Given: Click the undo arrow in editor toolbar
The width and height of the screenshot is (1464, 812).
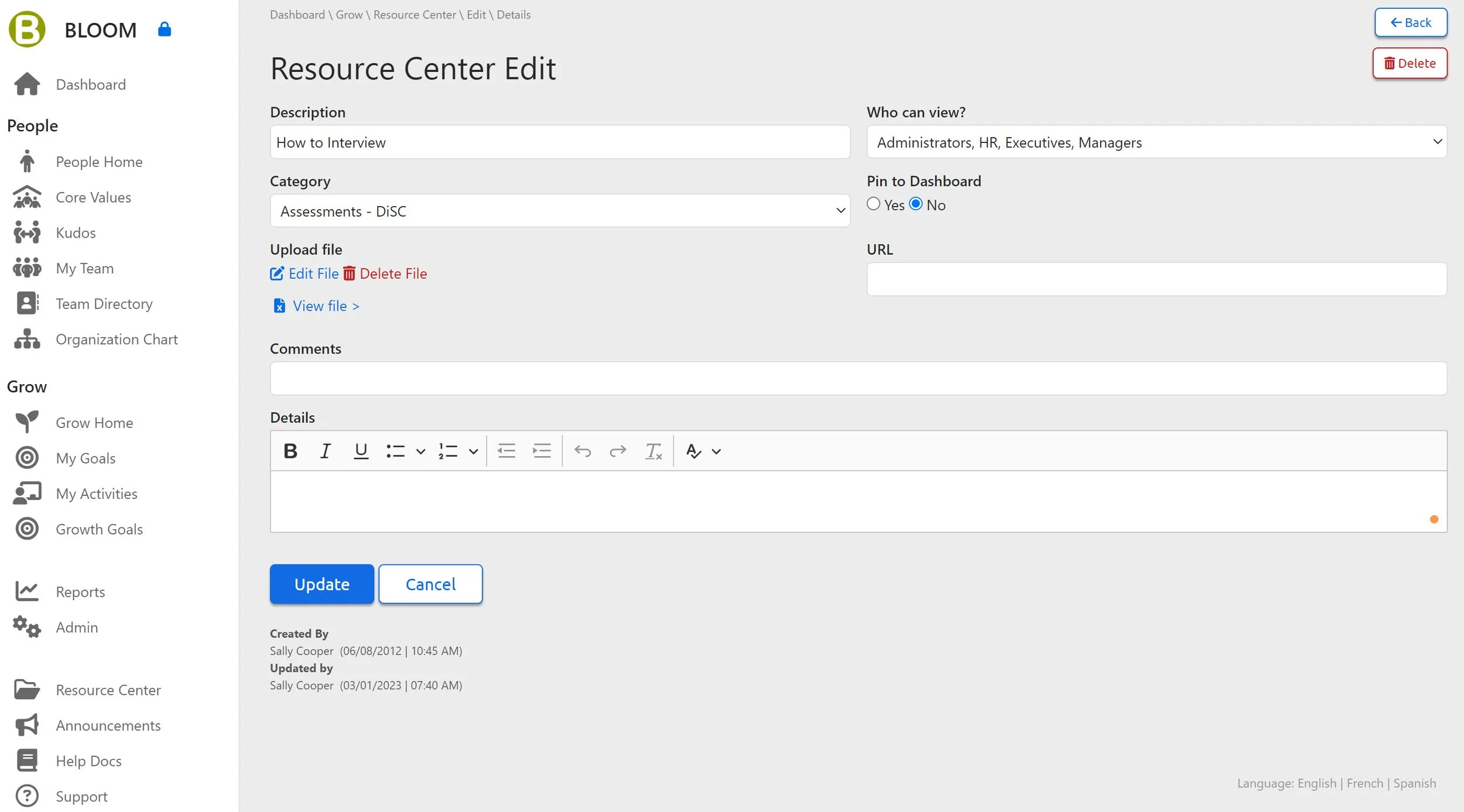Looking at the screenshot, I should click(582, 451).
